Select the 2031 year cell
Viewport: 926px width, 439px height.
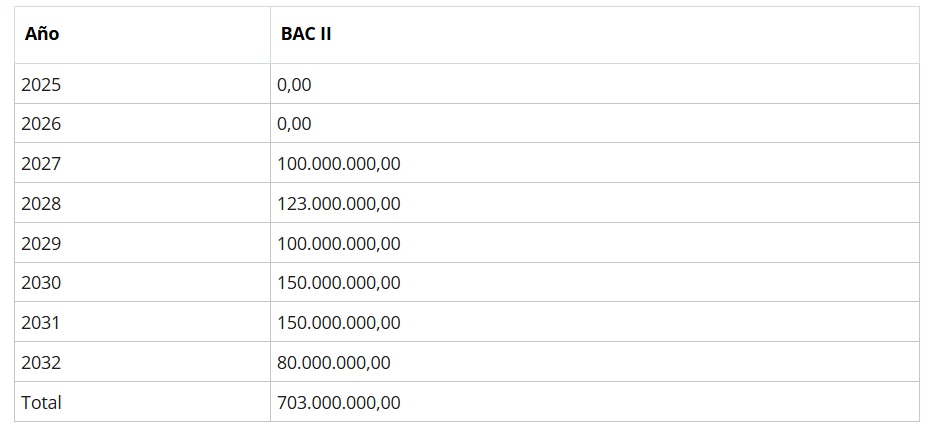41,323
